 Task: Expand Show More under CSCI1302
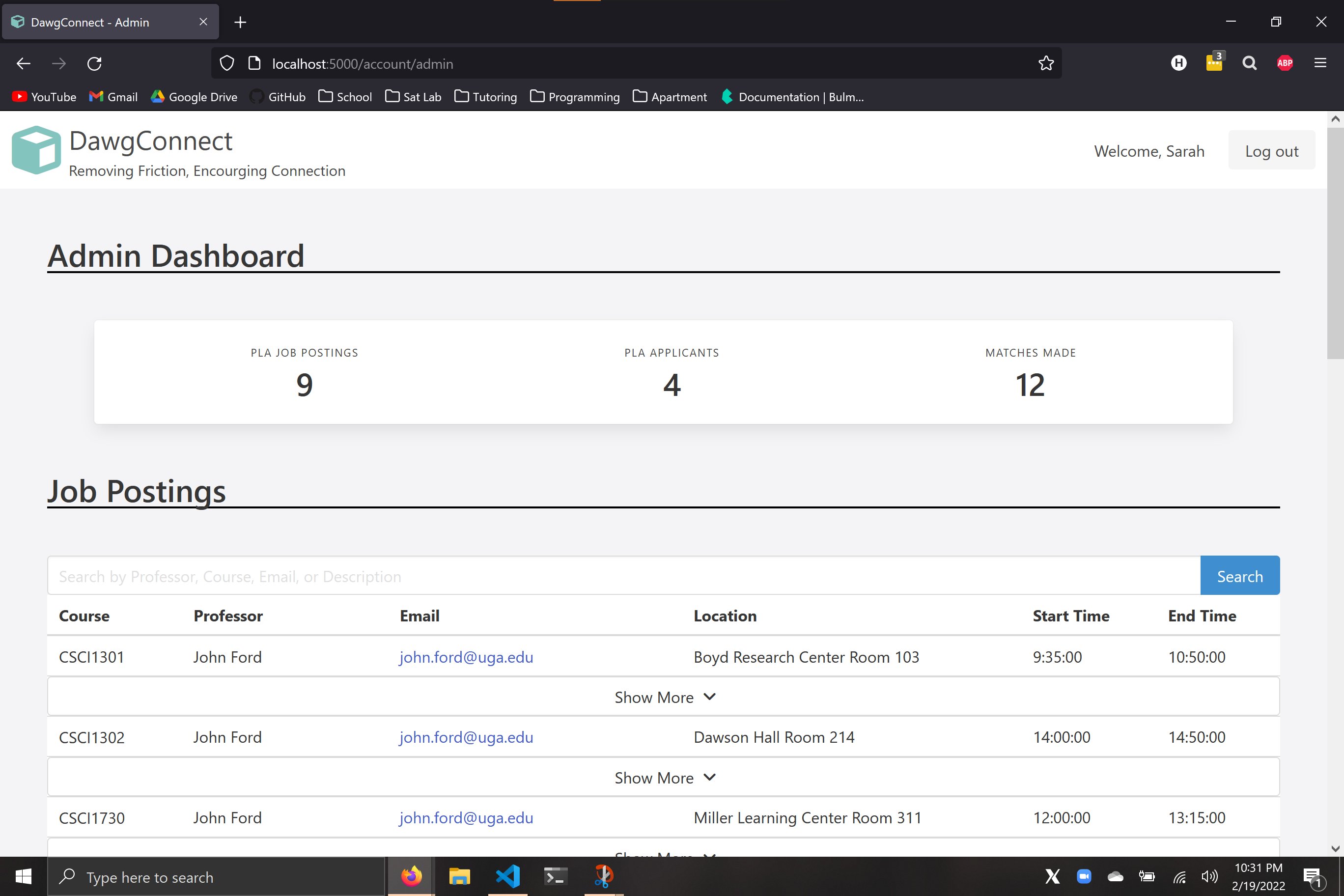point(664,778)
